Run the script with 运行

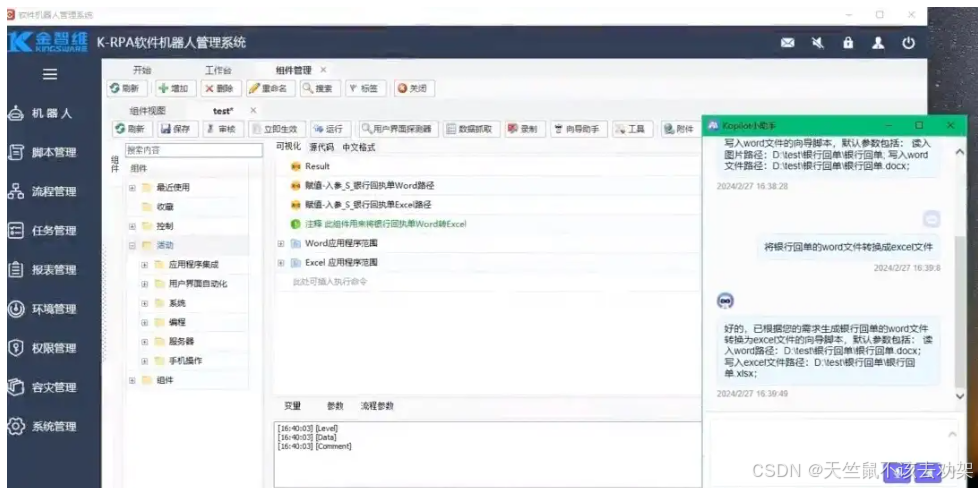(331, 129)
